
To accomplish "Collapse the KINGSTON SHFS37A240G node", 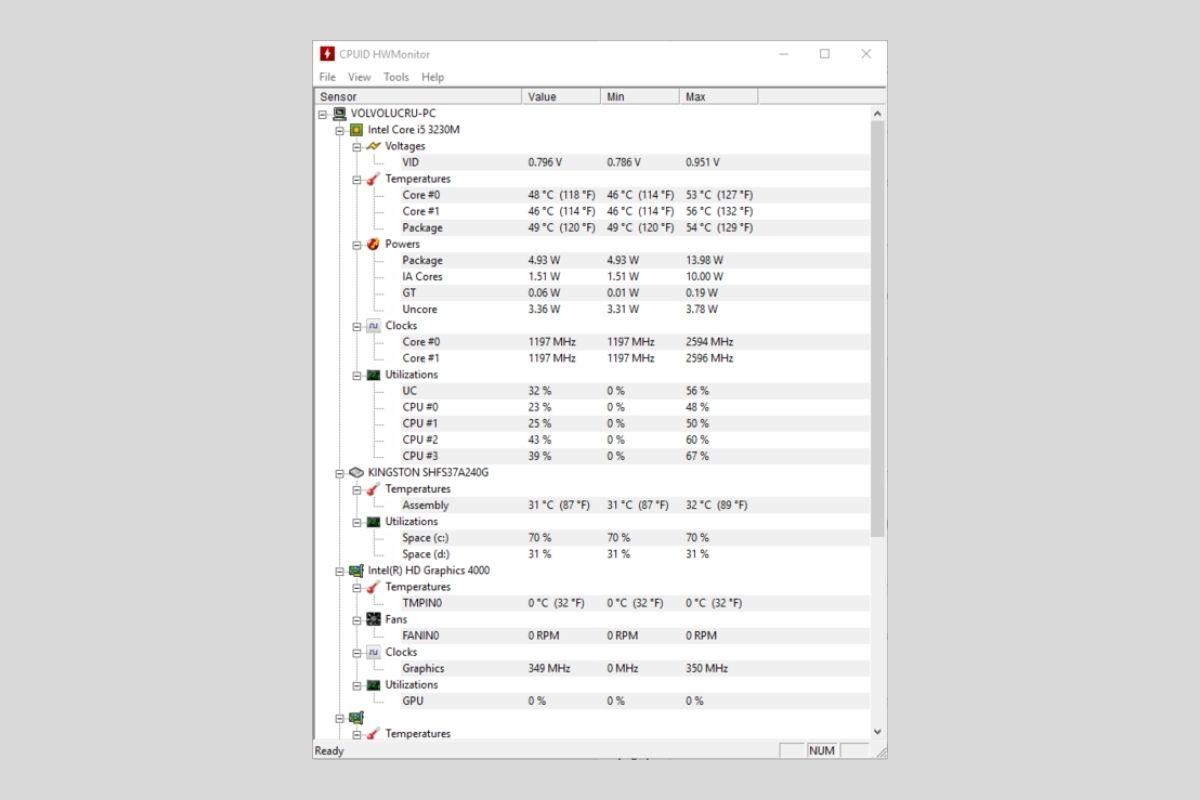I will [x=340, y=472].
